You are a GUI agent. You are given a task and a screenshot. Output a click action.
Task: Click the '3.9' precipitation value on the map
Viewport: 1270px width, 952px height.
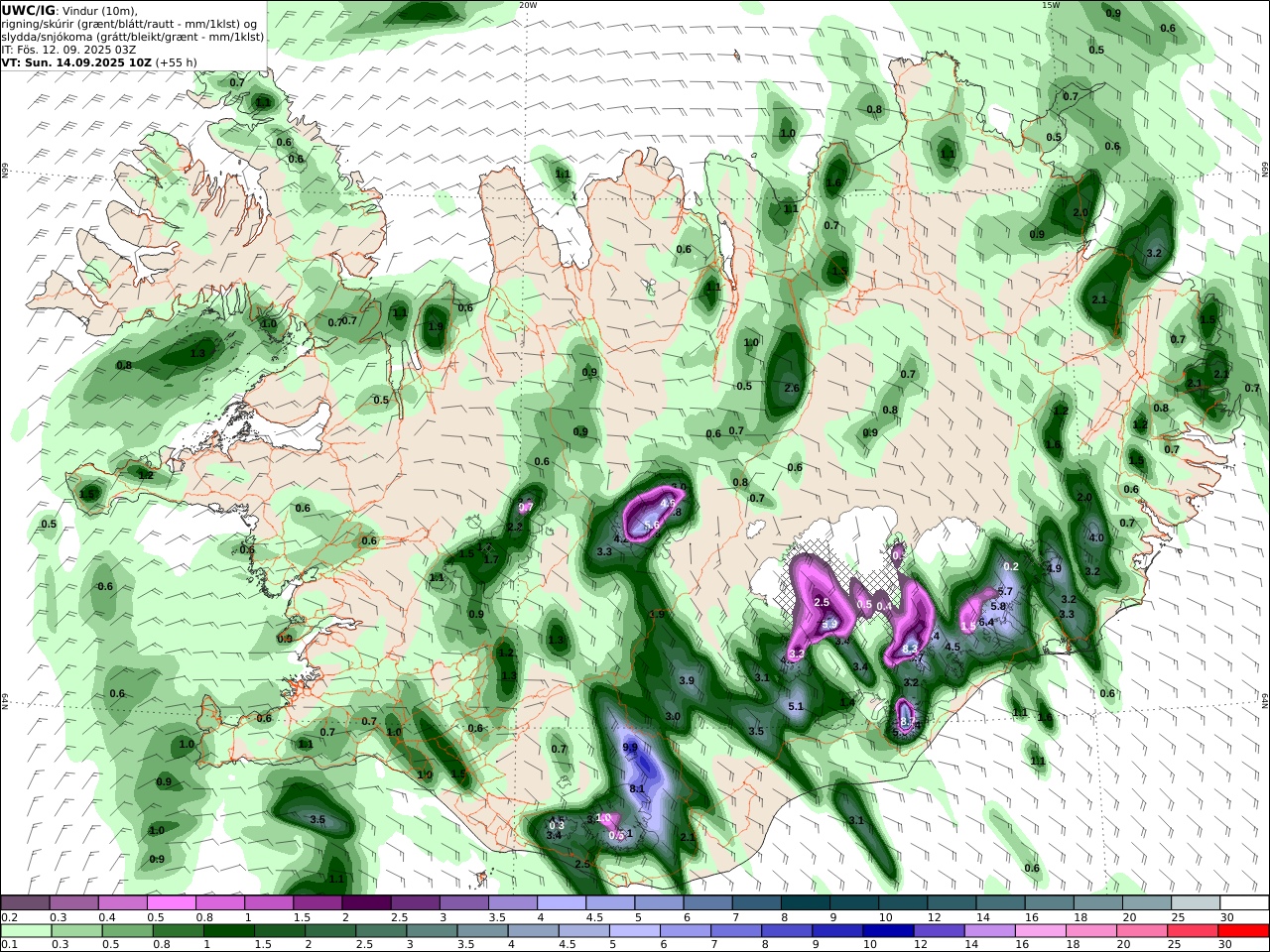tap(687, 681)
